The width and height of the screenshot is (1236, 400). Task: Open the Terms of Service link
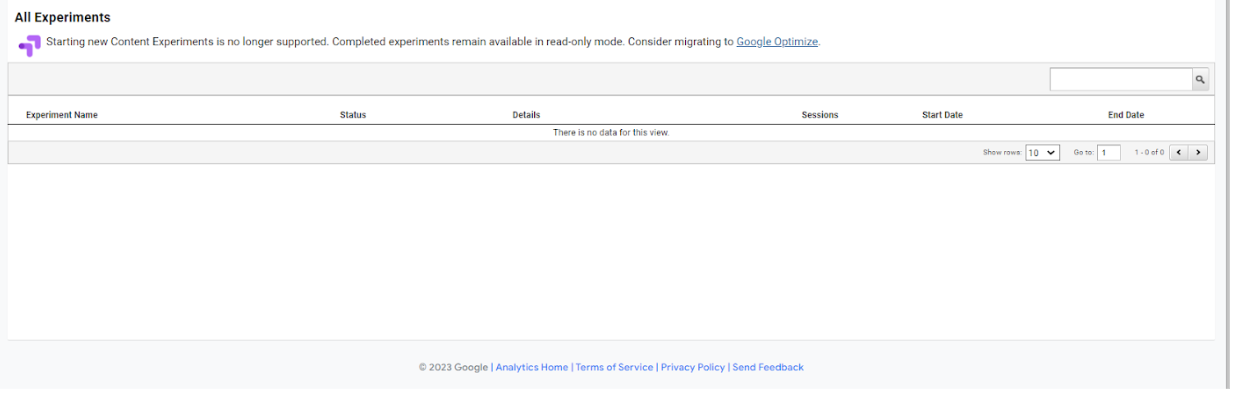(x=614, y=367)
